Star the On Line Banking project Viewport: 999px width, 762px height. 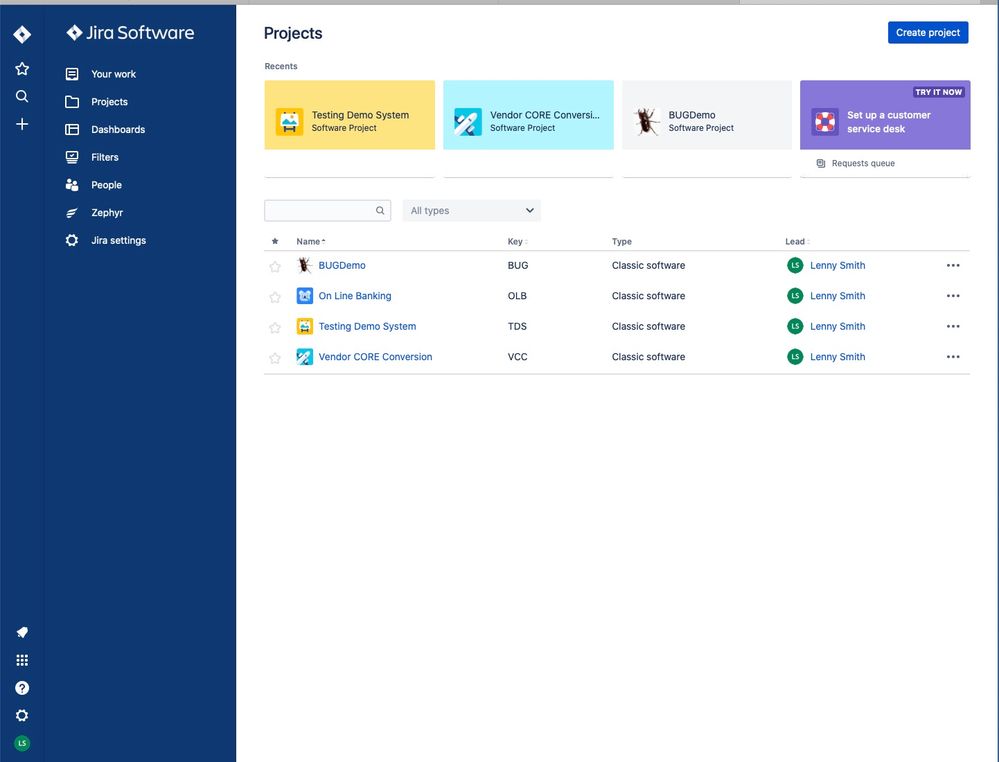coord(275,297)
